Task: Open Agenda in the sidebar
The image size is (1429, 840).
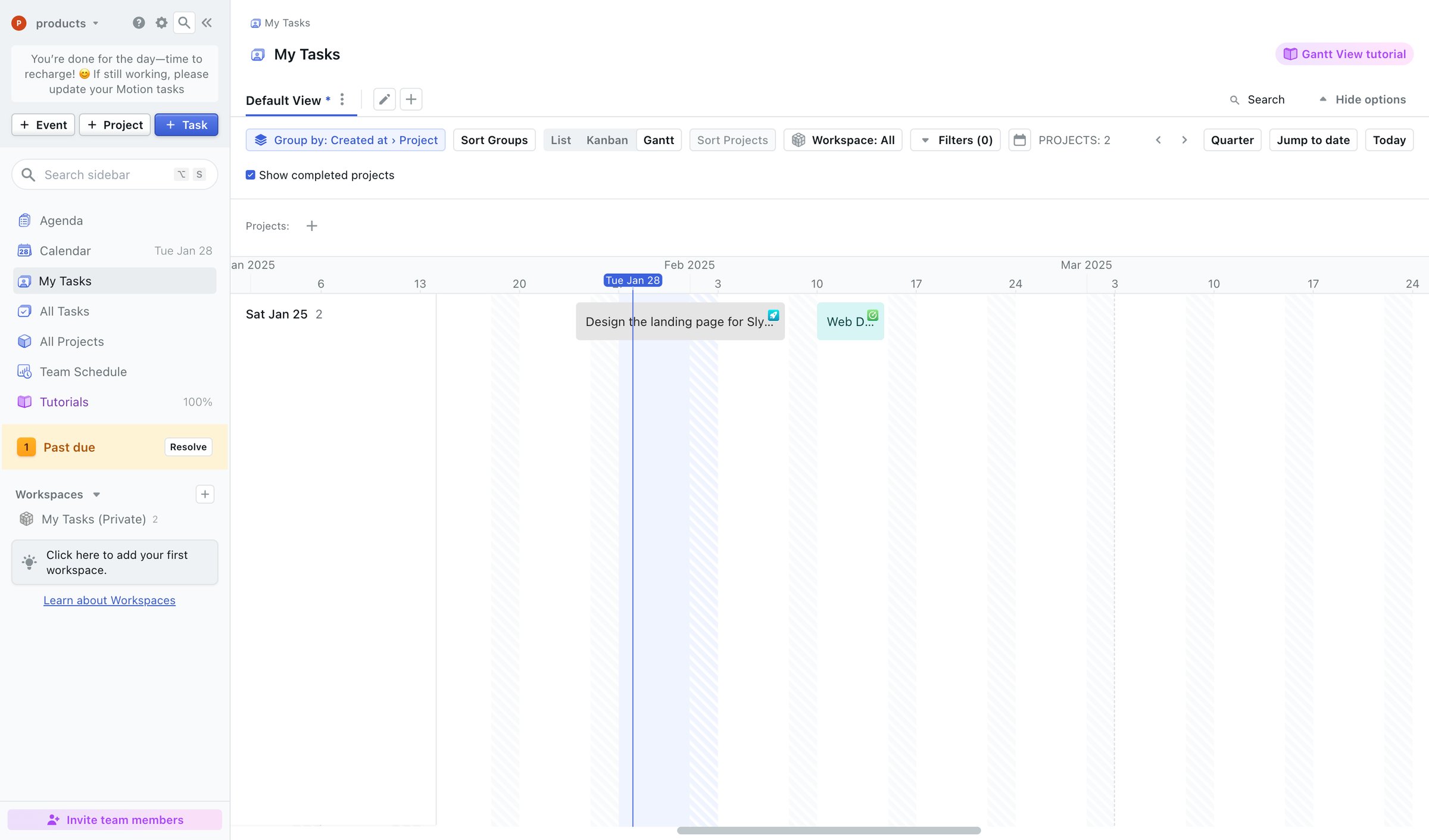Action: point(114,220)
